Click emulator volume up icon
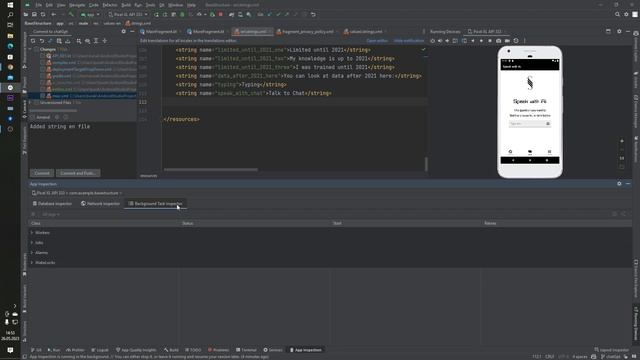The height and width of the screenshot is (360, 640). tap(440, 41)
